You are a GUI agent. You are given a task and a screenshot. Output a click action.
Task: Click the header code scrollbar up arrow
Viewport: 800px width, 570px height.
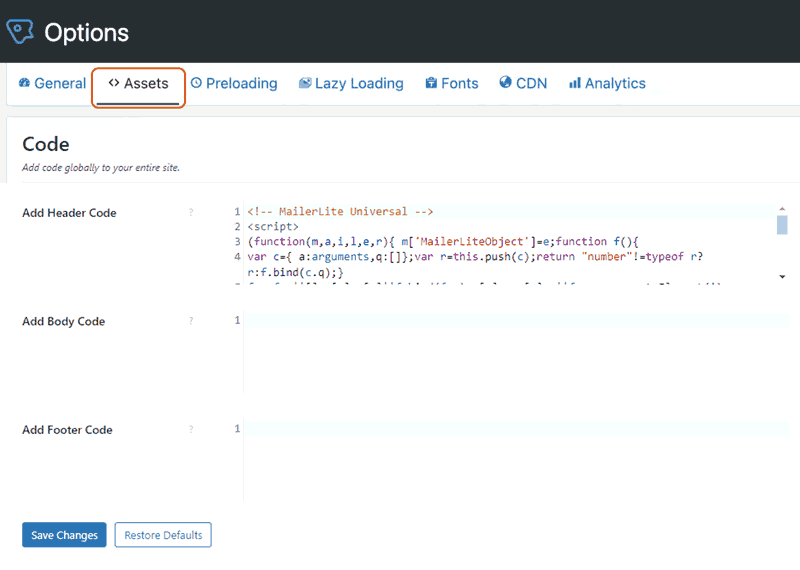781,208
